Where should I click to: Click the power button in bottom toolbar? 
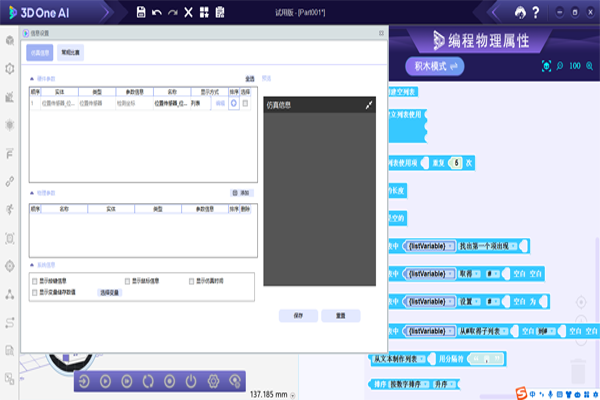coord(190,381)
